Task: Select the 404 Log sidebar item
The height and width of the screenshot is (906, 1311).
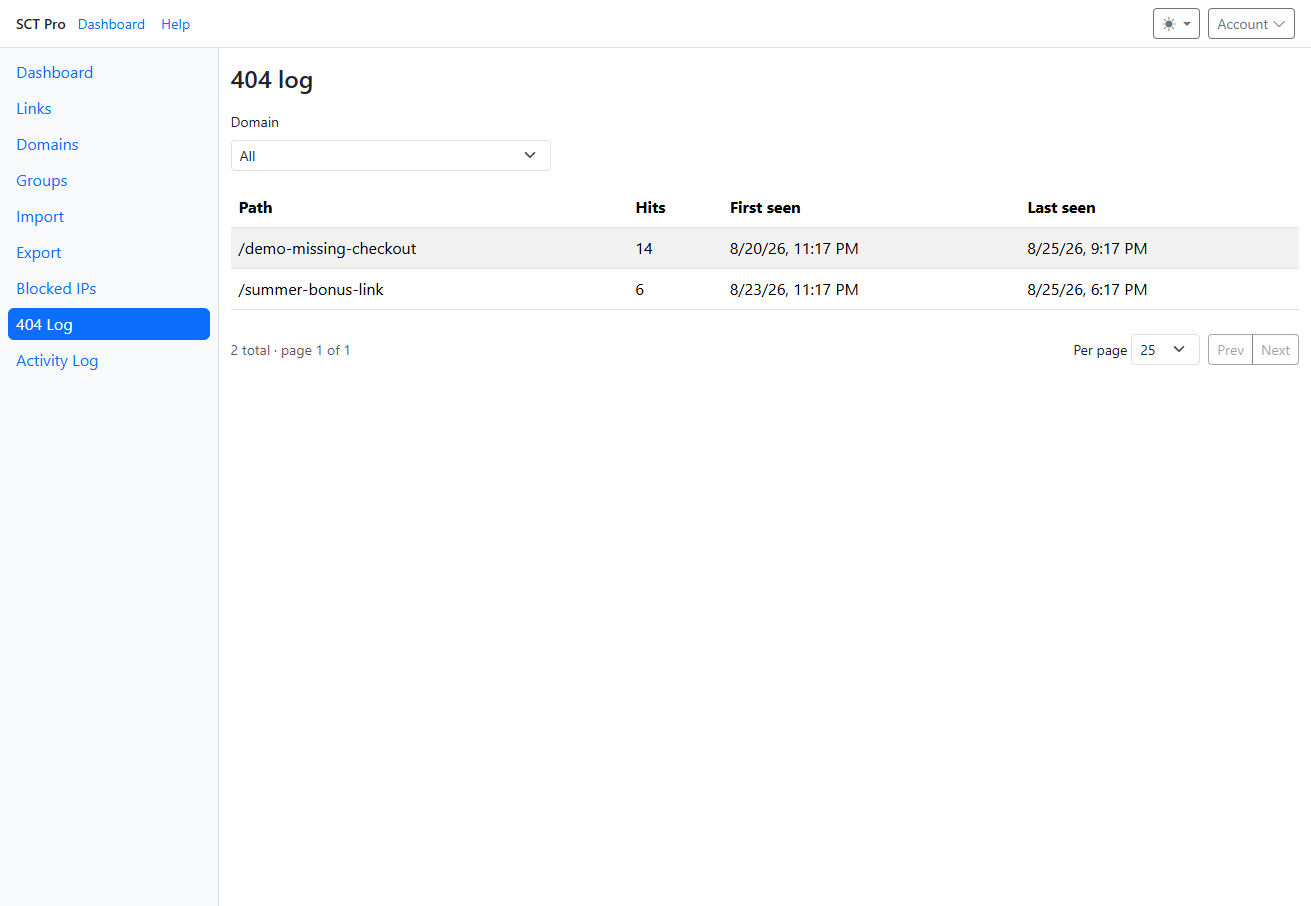Action: (x=109, y=324)
